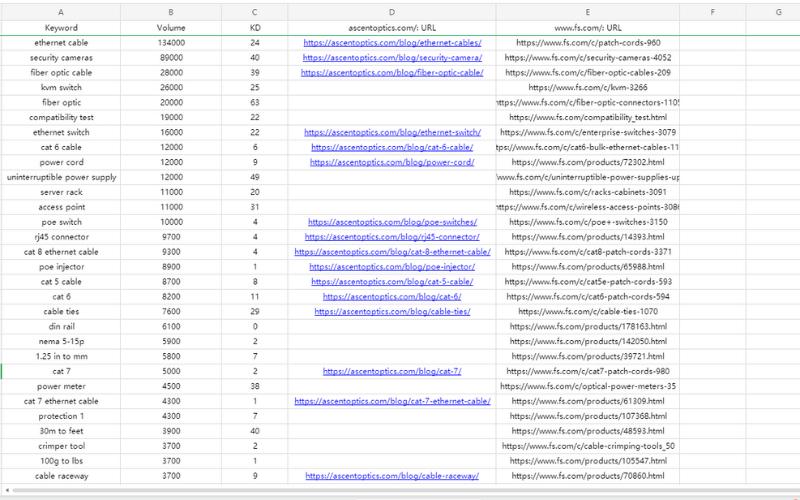Open ascentoptics rj45-connector blog link
The image size is (800, 500).
(392, 237)
